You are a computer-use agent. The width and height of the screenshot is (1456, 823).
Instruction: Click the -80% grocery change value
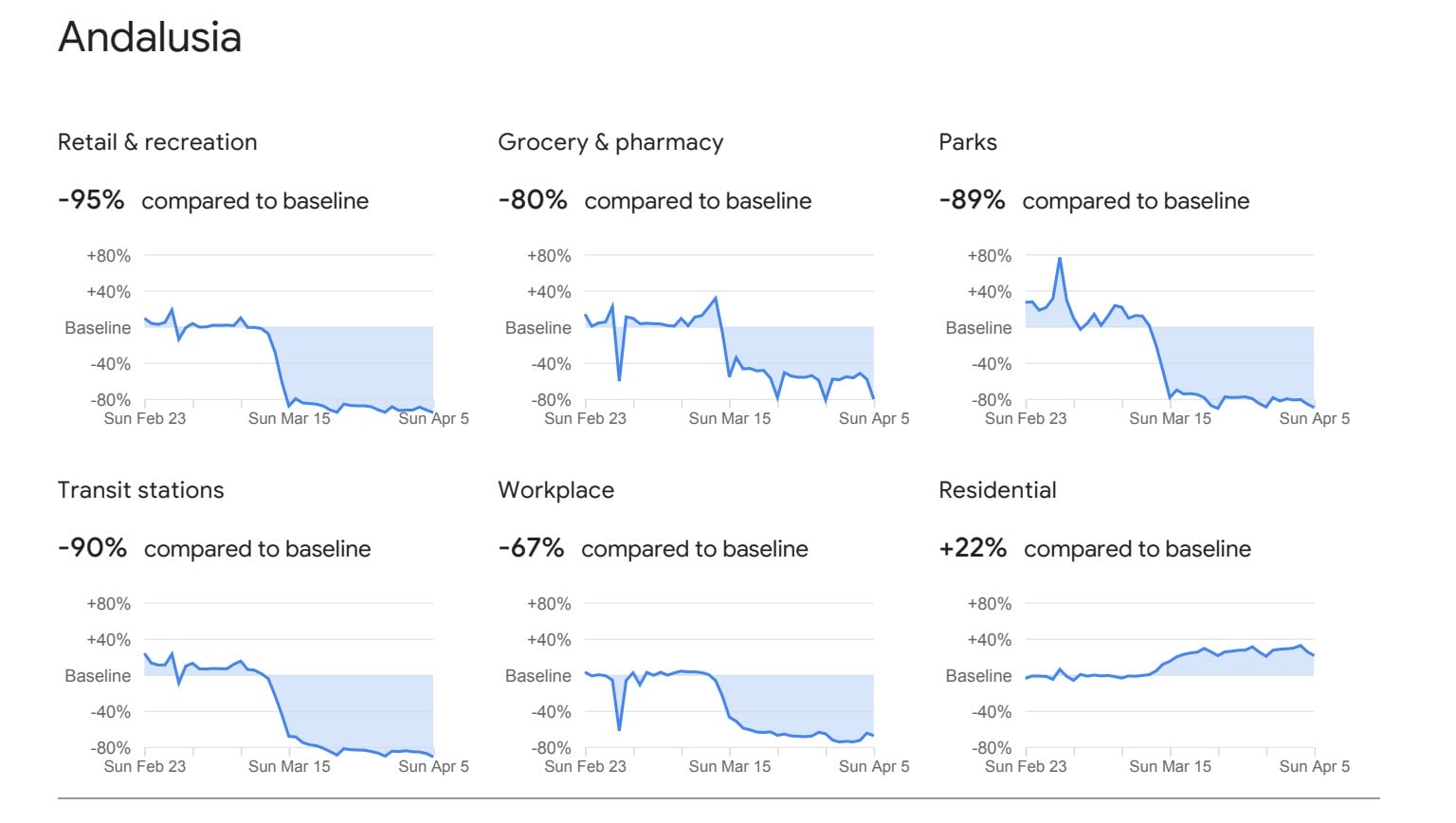click(x=533, y=200)
